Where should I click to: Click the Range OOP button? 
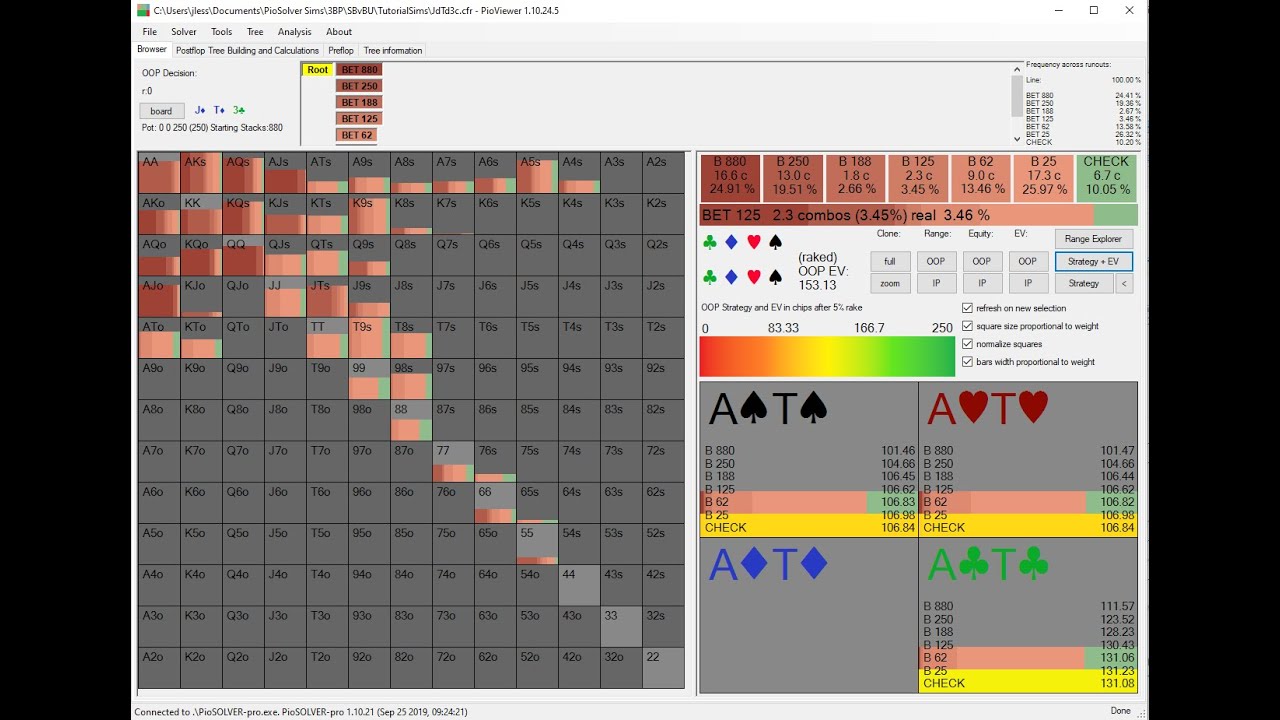tap(936, 261)
